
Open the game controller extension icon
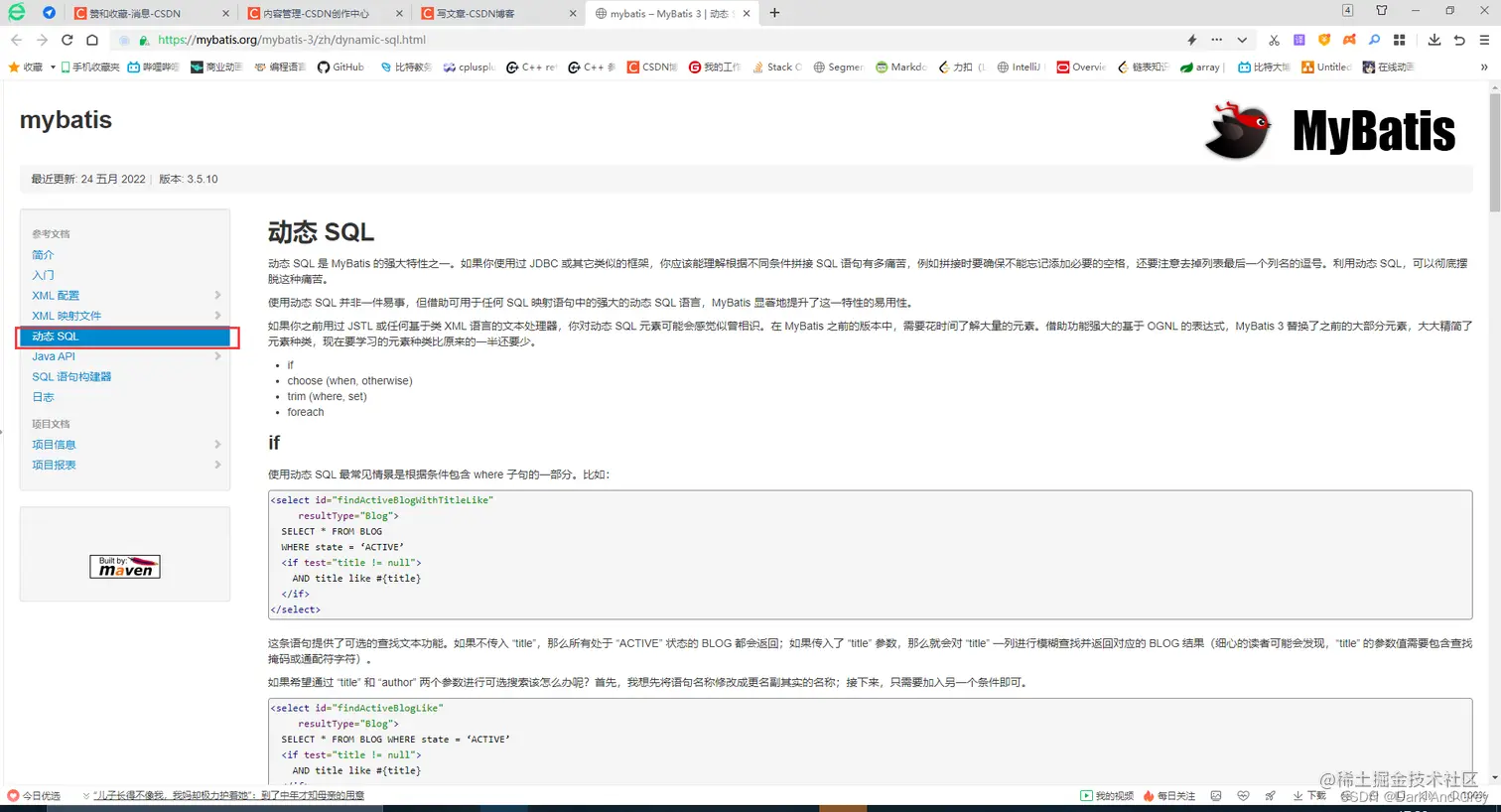click(x=1349, y=40)
